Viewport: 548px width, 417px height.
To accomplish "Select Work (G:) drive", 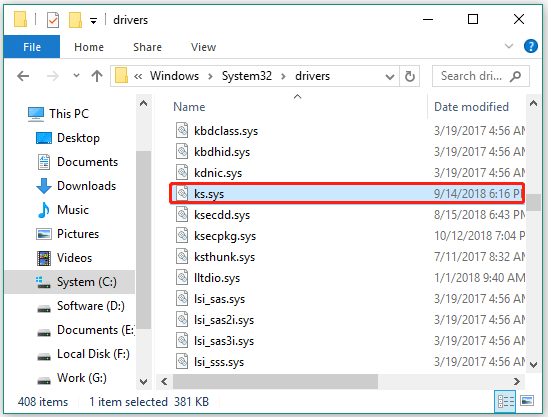I will [72, 378].
